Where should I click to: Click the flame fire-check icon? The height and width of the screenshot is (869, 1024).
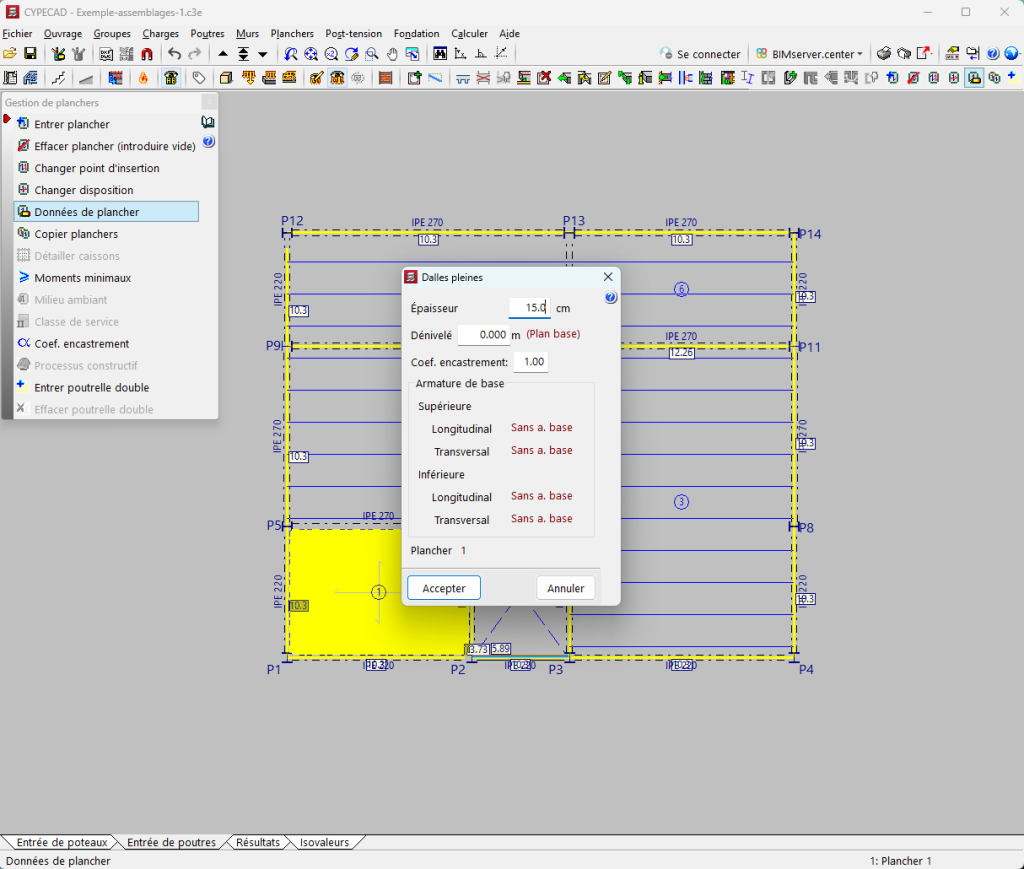pos(143,78)
